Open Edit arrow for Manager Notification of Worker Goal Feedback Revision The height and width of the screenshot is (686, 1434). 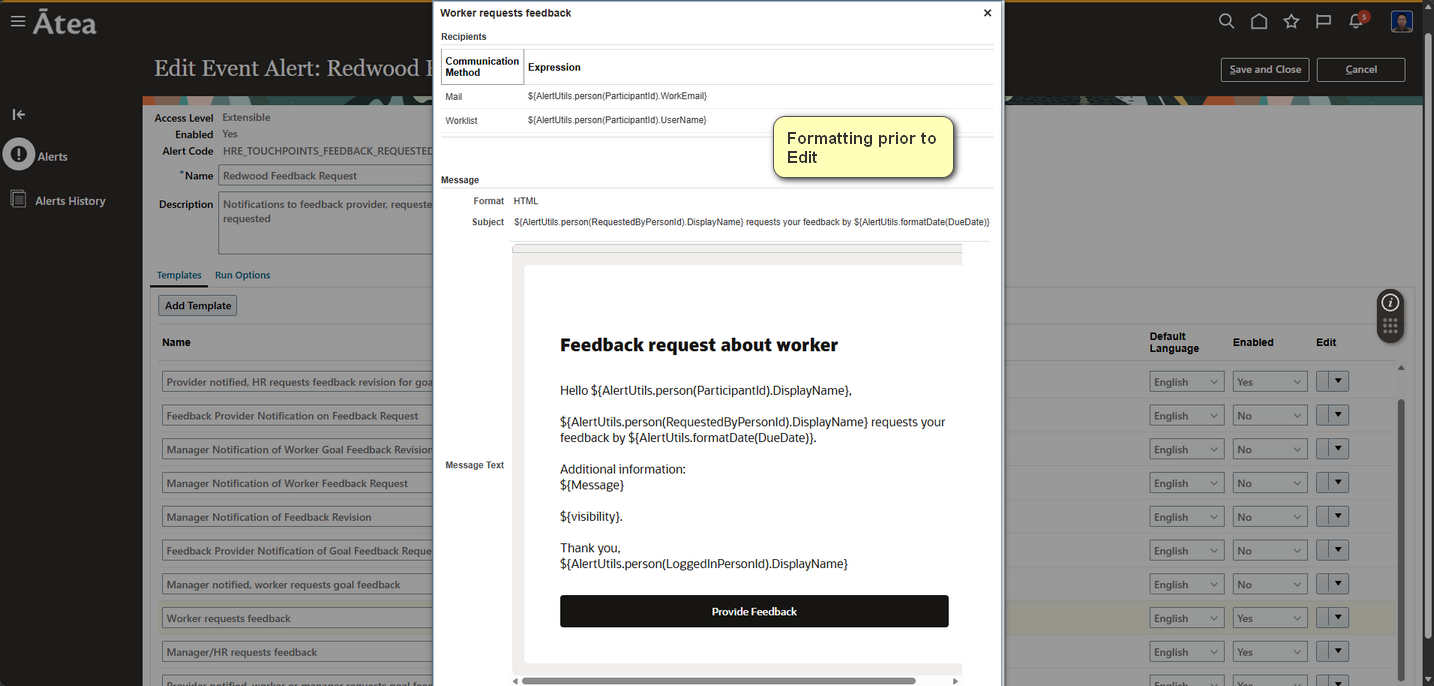pos(1340,449)
